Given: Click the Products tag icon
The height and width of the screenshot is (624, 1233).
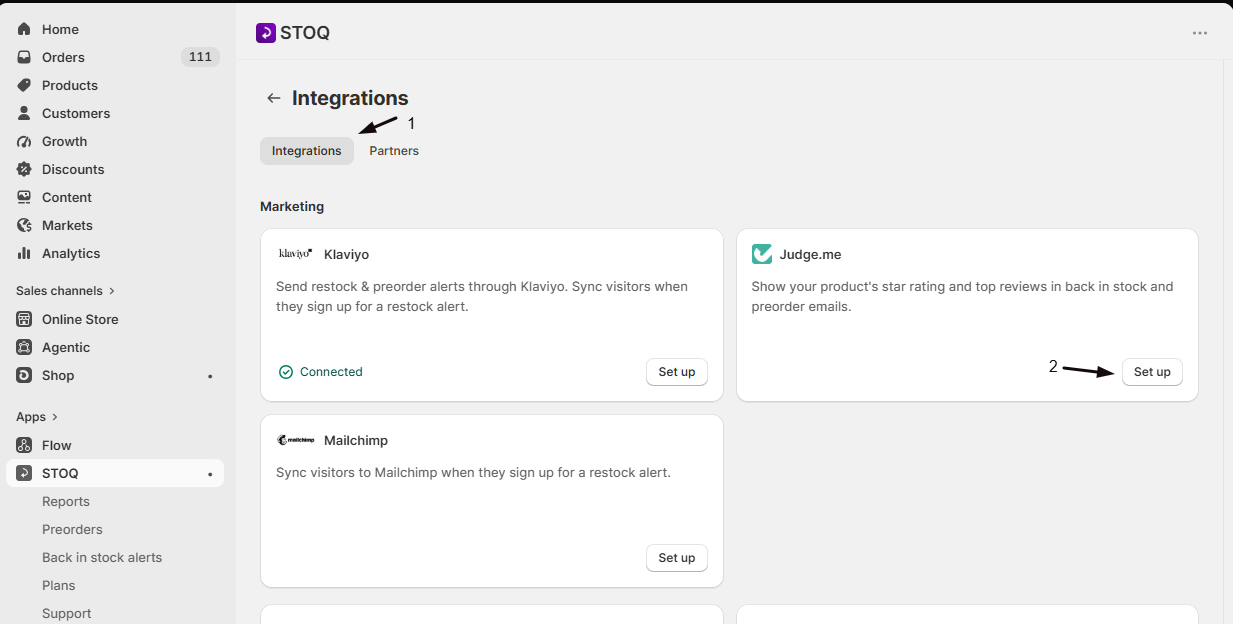Looking at the screenshot, I should click(24, 85).
